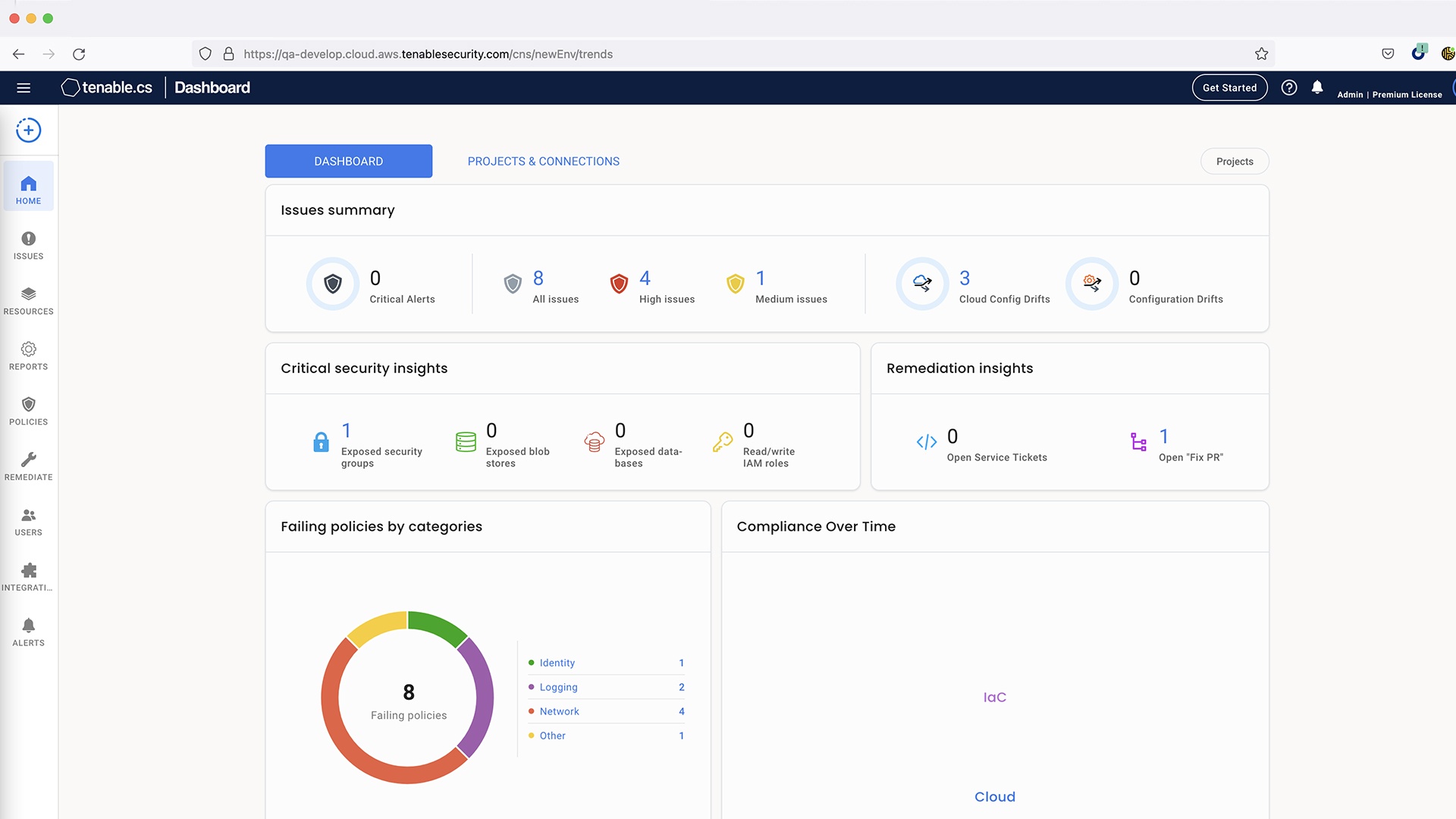Viewport: 1456px width, 819px height.
Task: Click the Open Fix PR branch icon
Action: (x=1138, y=442)
